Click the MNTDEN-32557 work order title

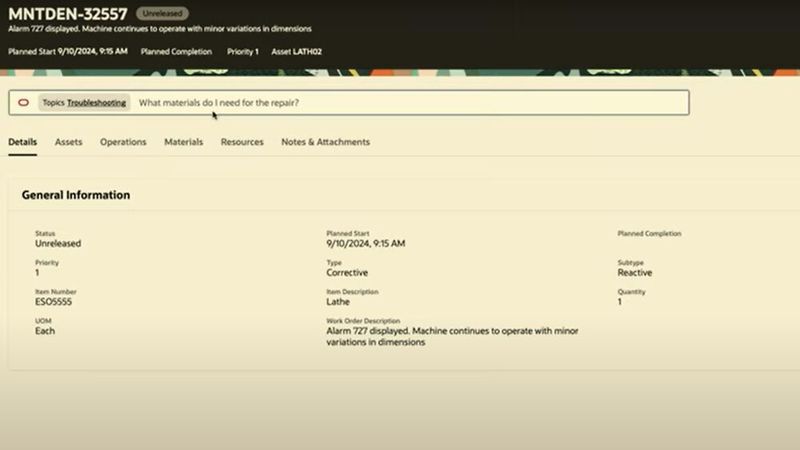point(67,14)
